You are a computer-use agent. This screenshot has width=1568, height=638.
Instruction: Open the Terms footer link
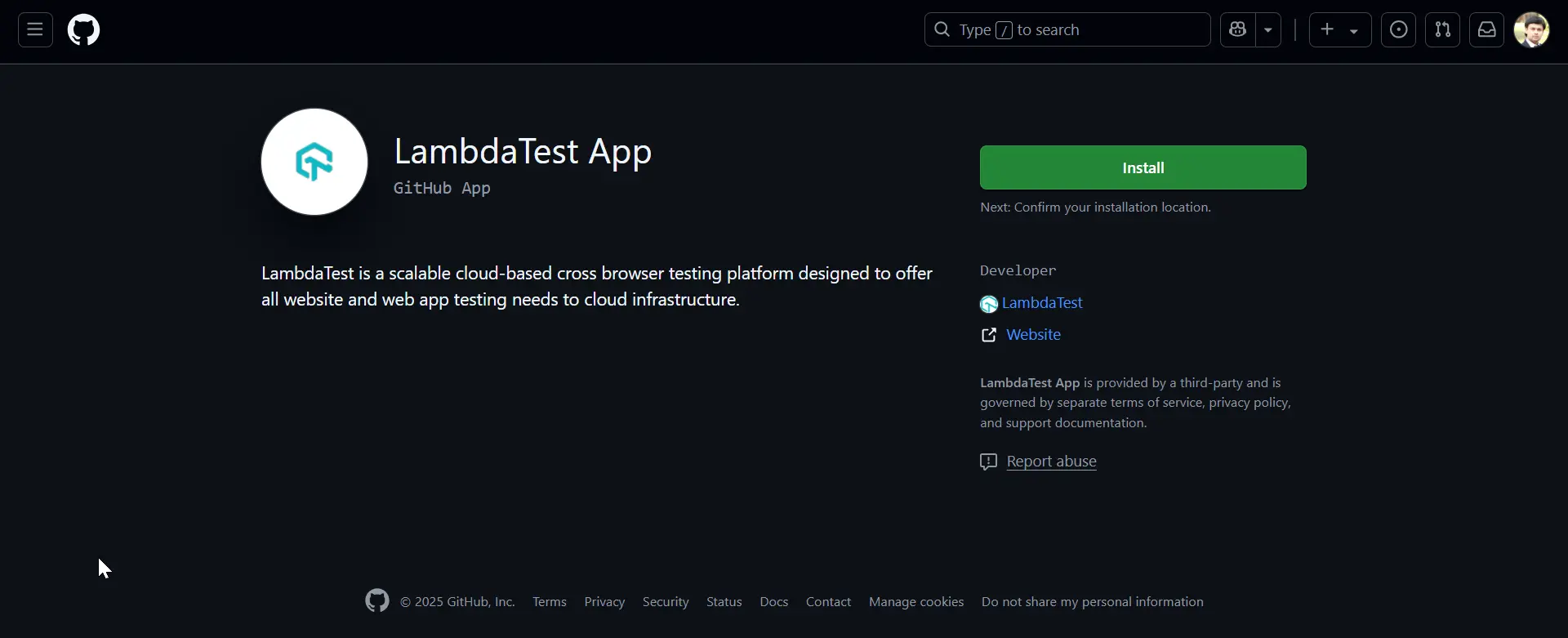pyautogui.click(x=549, y=602)
